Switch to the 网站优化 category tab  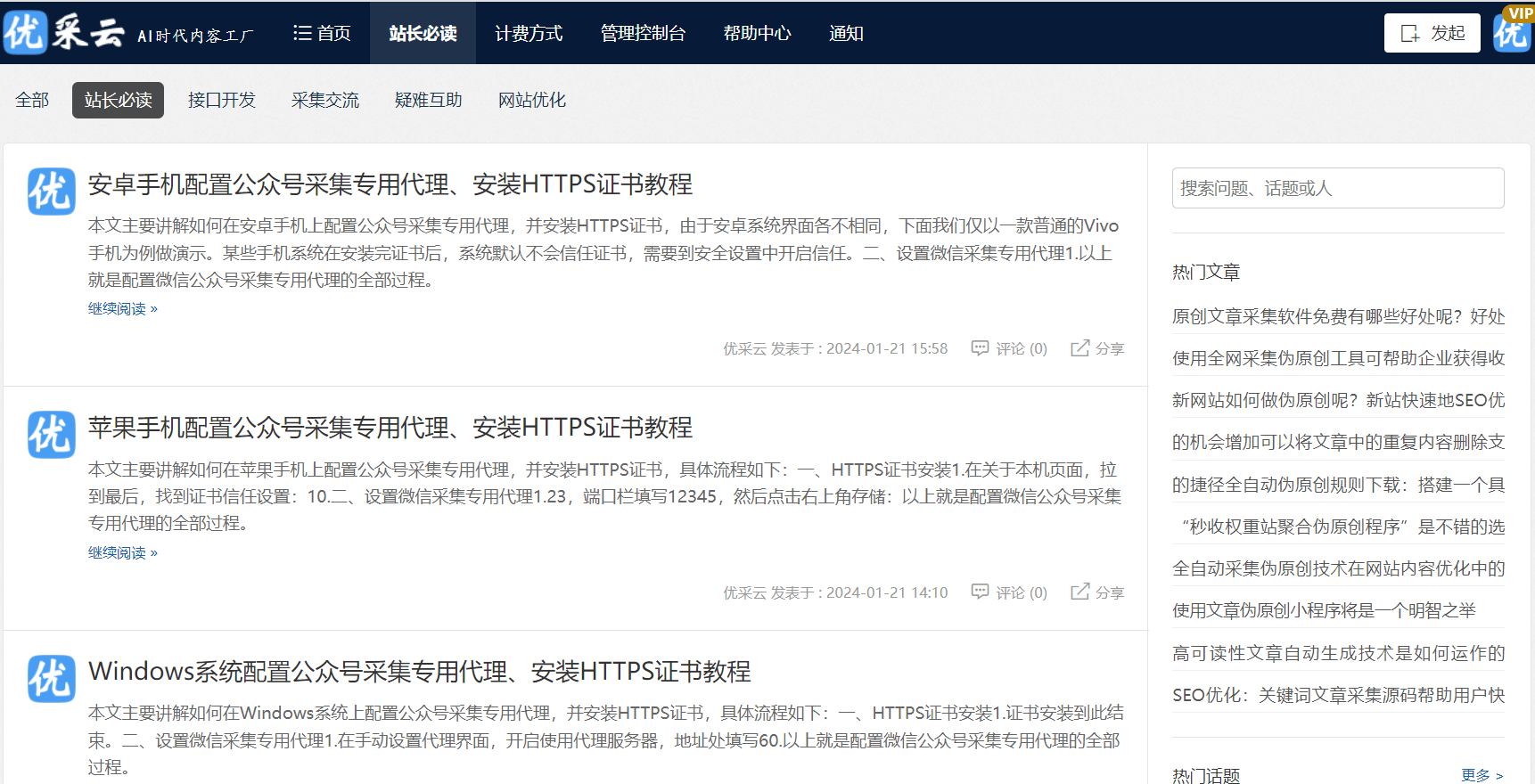[x=531, y=100]
